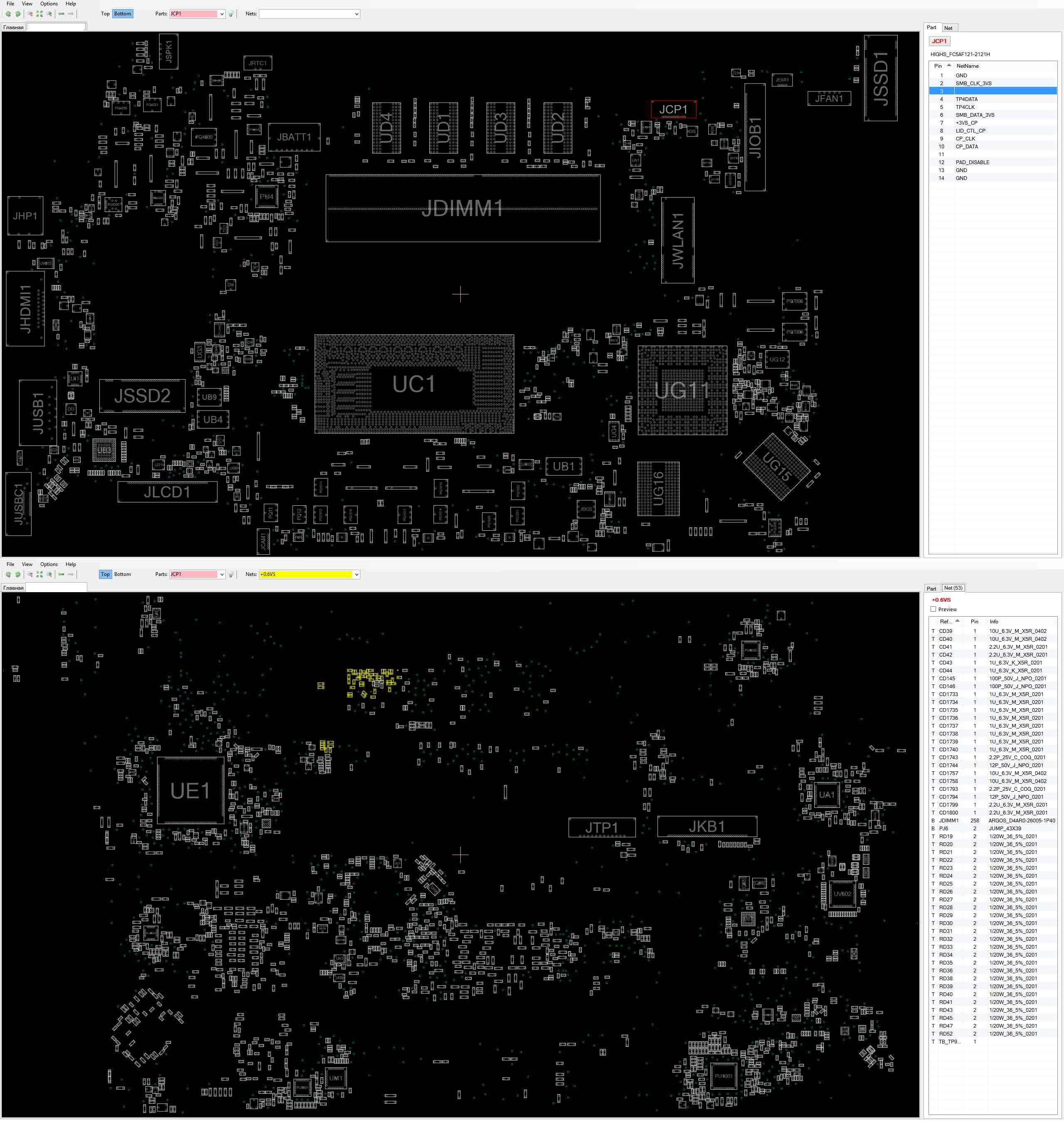Screen dimensions: 1064x1122
Task: Switch to Net (53) tab in lower panel
Action: tap(953, 588)
